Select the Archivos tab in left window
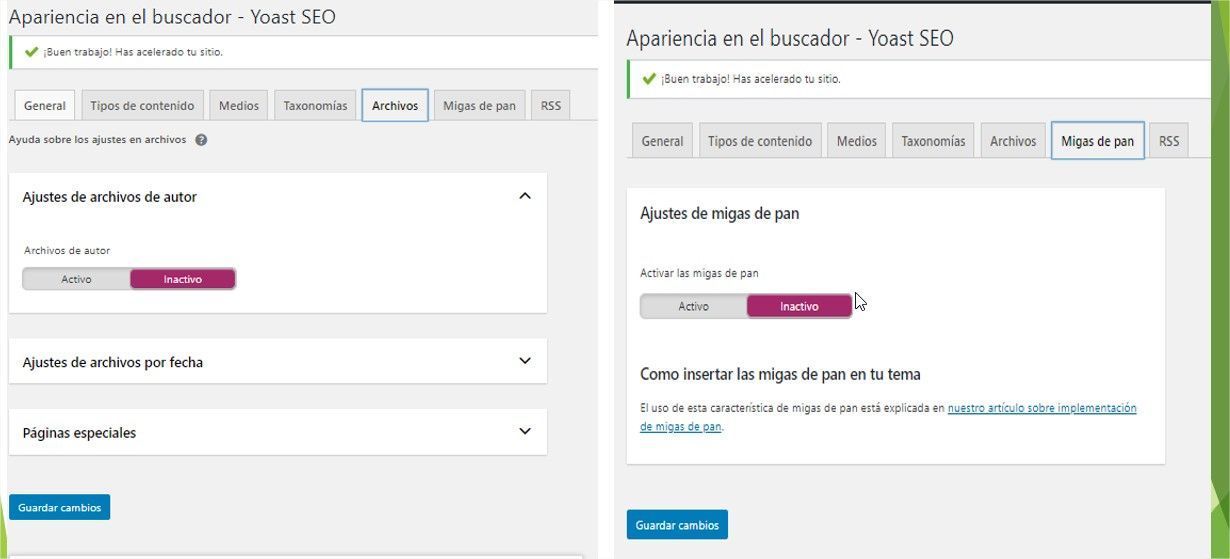The width and height of the screenshot is (1230, 559). 395,105
